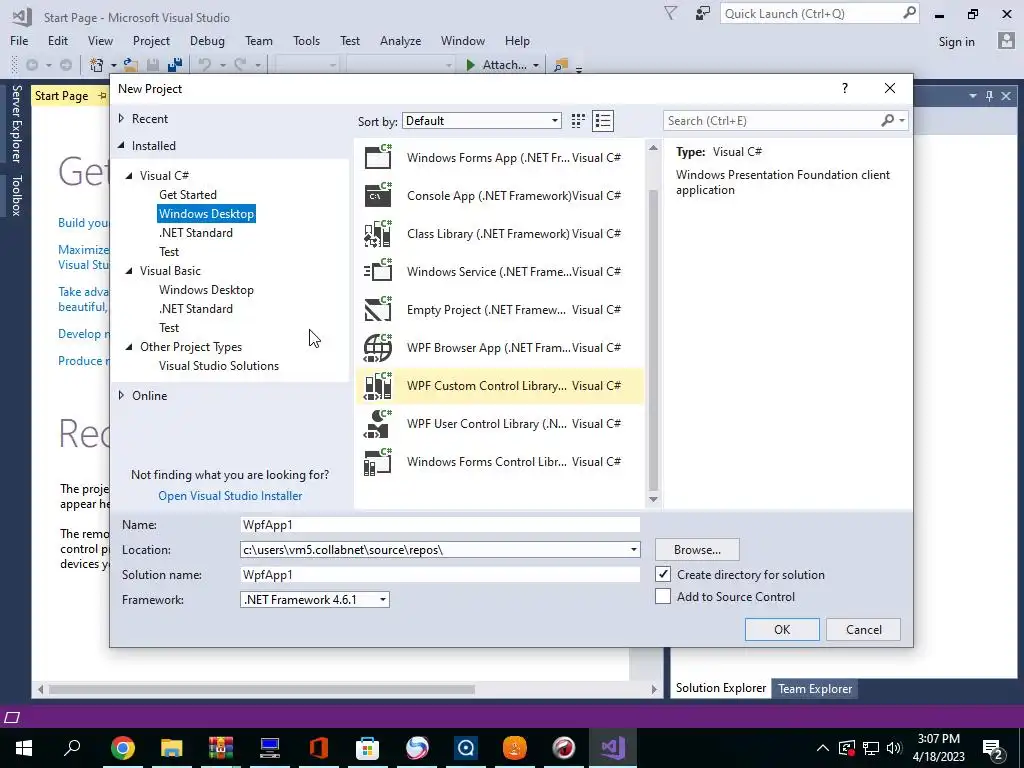Click the WPF User Control Library icon
The width and height of the screenshot is (1024, 768).
pos(377,423)
